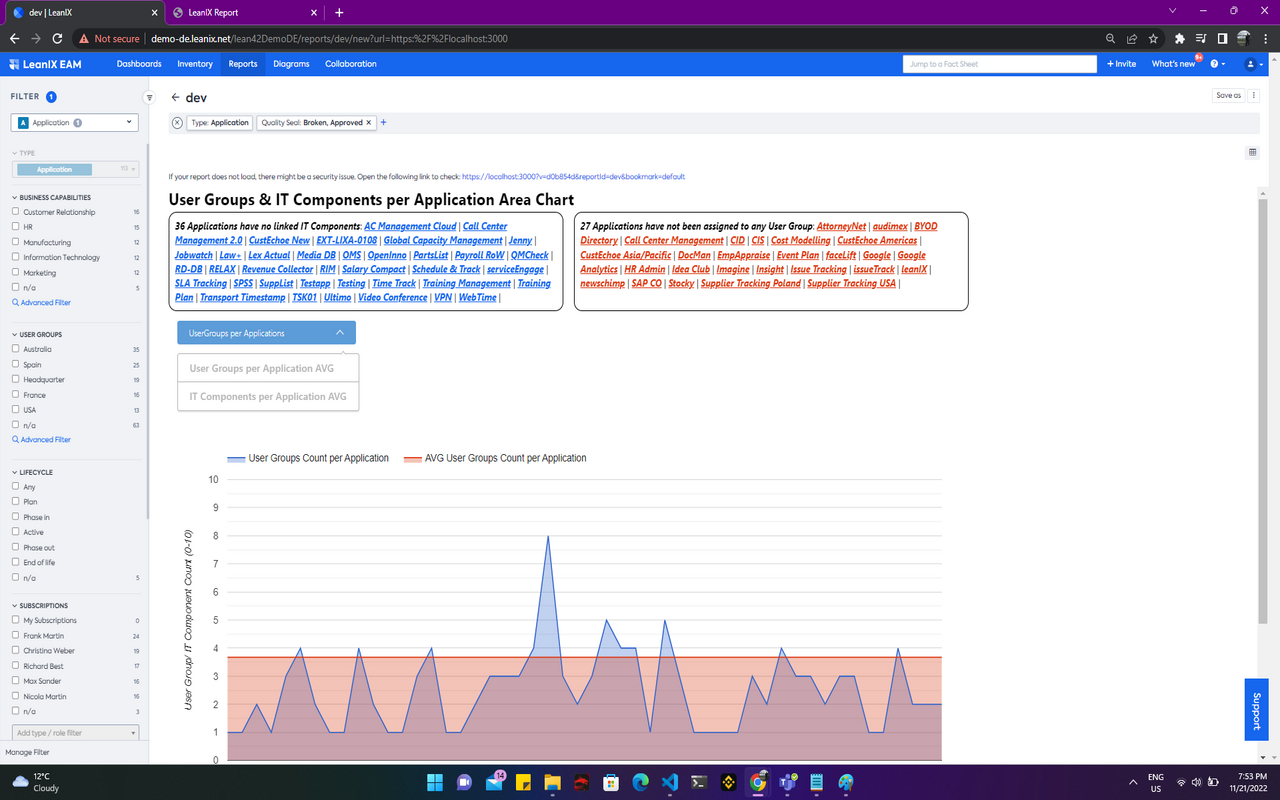Enable the Australia user group filter
The height and width of the screenshot is (800, 1280).
click(15, 349)
